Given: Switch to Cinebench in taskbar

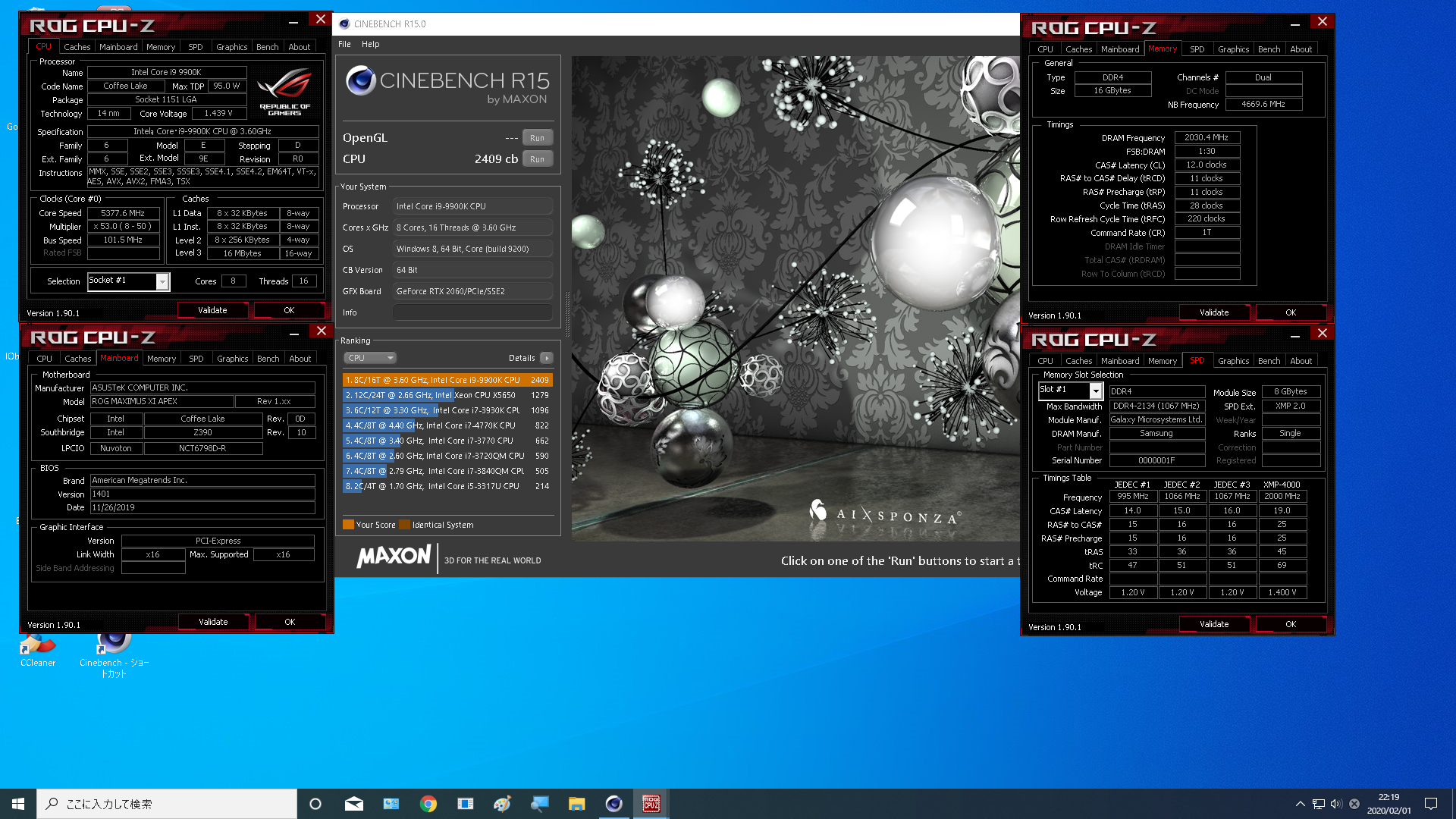Looking at the screenshot, I should pos(614,804).
